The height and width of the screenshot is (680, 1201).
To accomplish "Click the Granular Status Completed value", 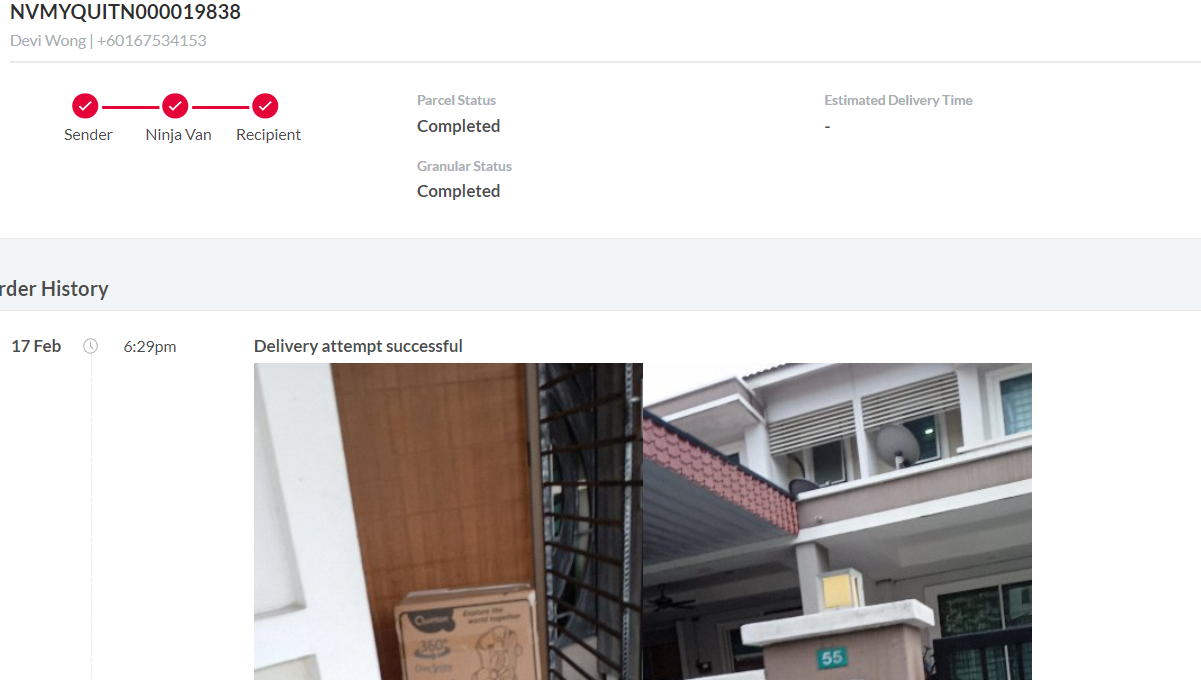I will (458, 191).
